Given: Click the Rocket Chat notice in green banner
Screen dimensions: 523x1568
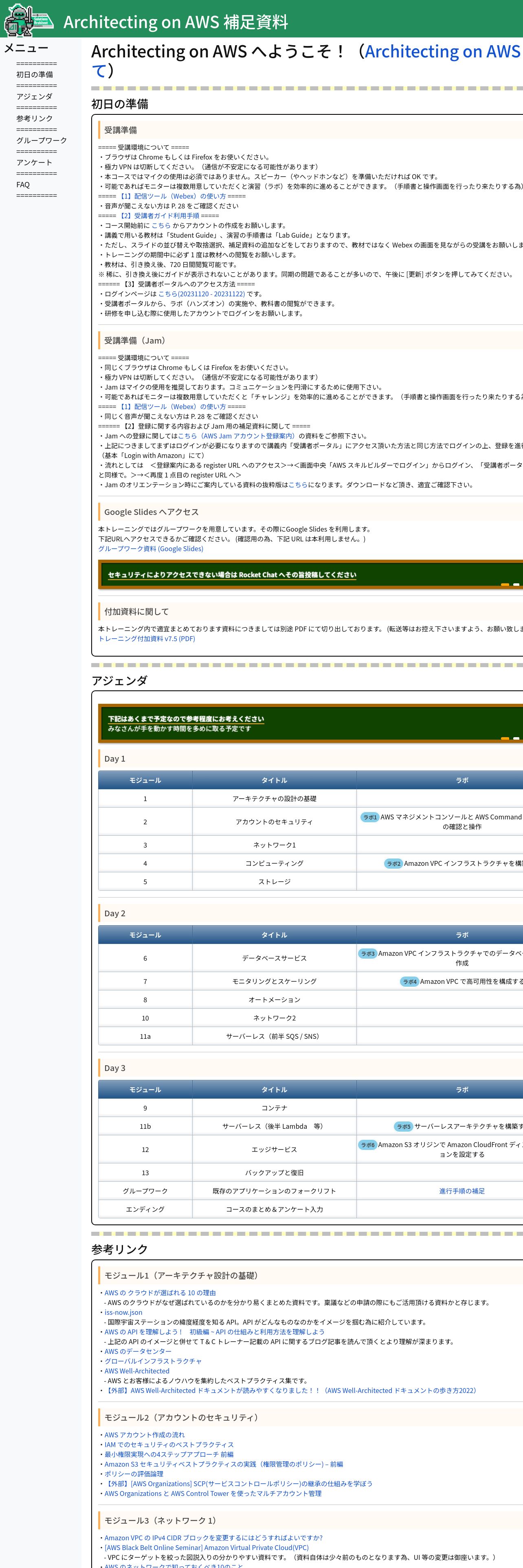Looking at the screenshot, I should [x=232, y=575].
